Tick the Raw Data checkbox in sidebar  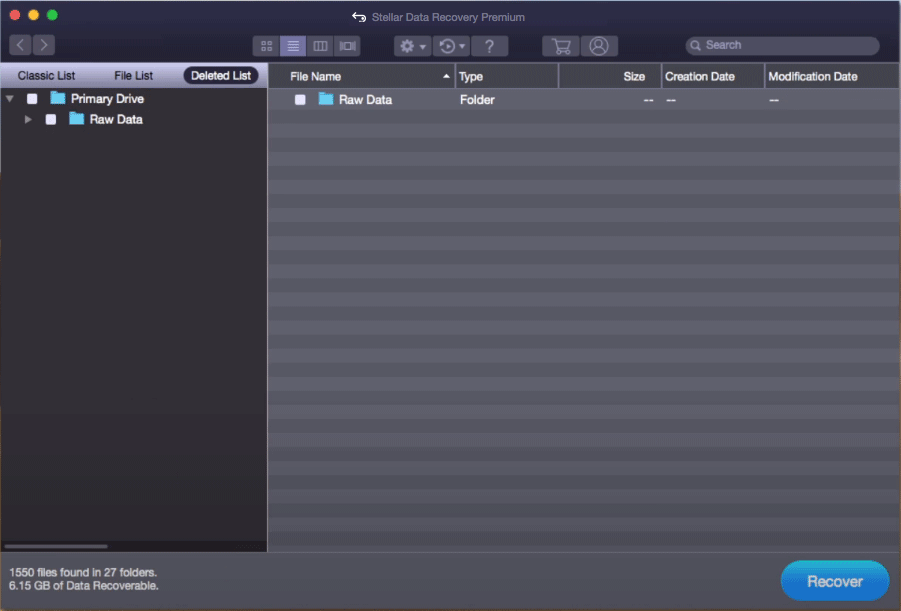click(51, 119)
